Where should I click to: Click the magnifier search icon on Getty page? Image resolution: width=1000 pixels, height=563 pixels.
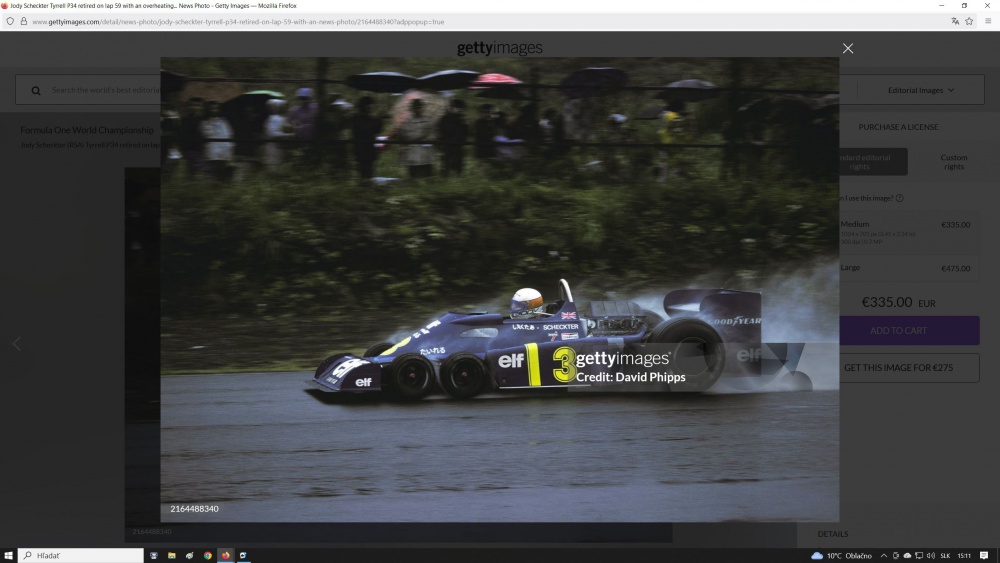pyautogui.click(x=36, y=91)
